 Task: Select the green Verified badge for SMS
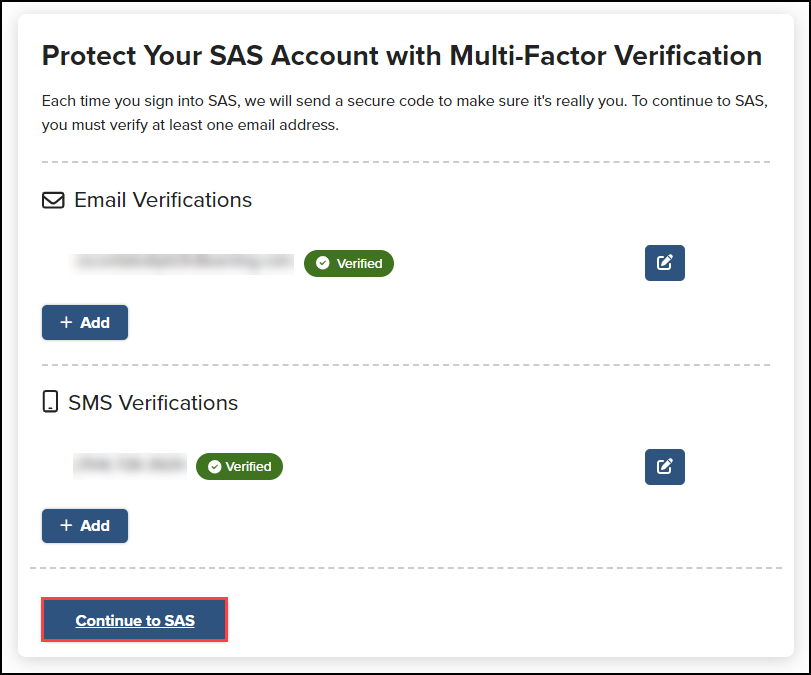click(x=239, y=466)
